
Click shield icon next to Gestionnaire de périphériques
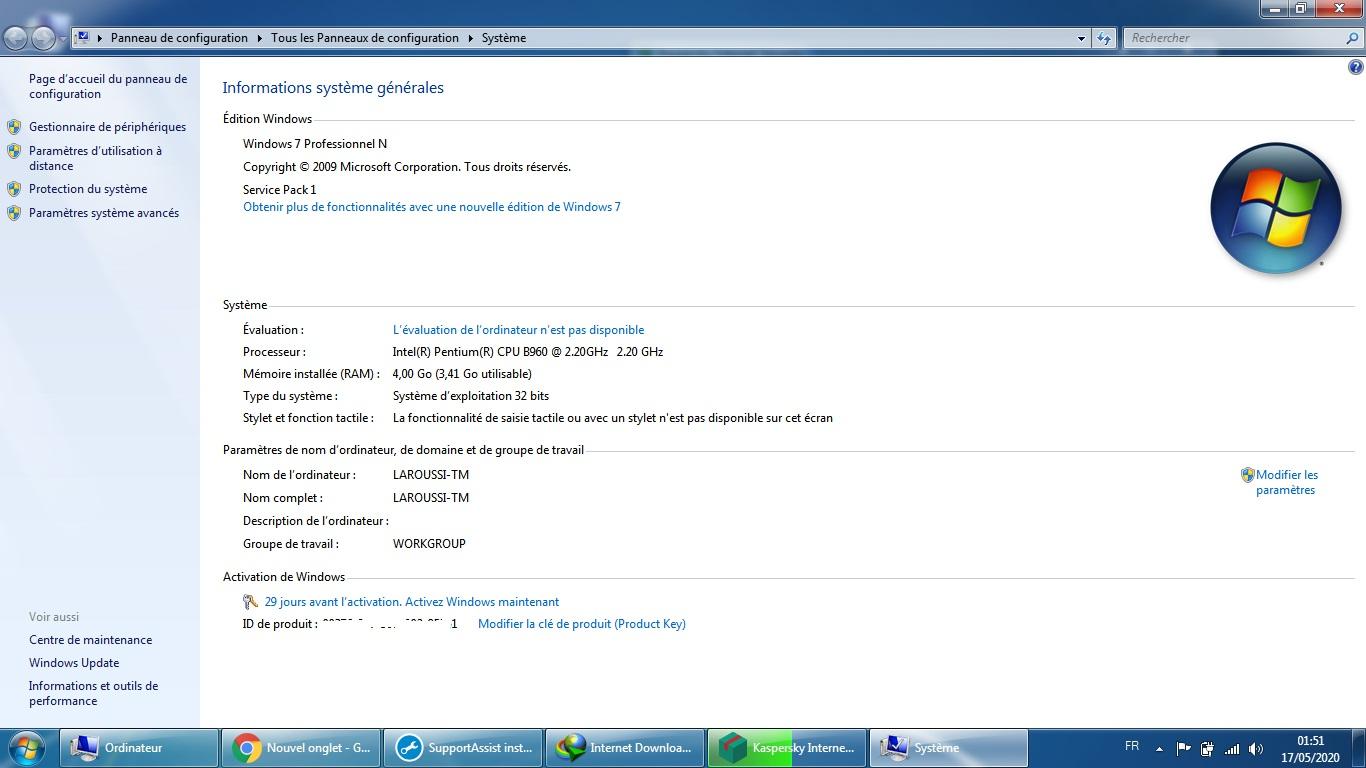[14, 127]
